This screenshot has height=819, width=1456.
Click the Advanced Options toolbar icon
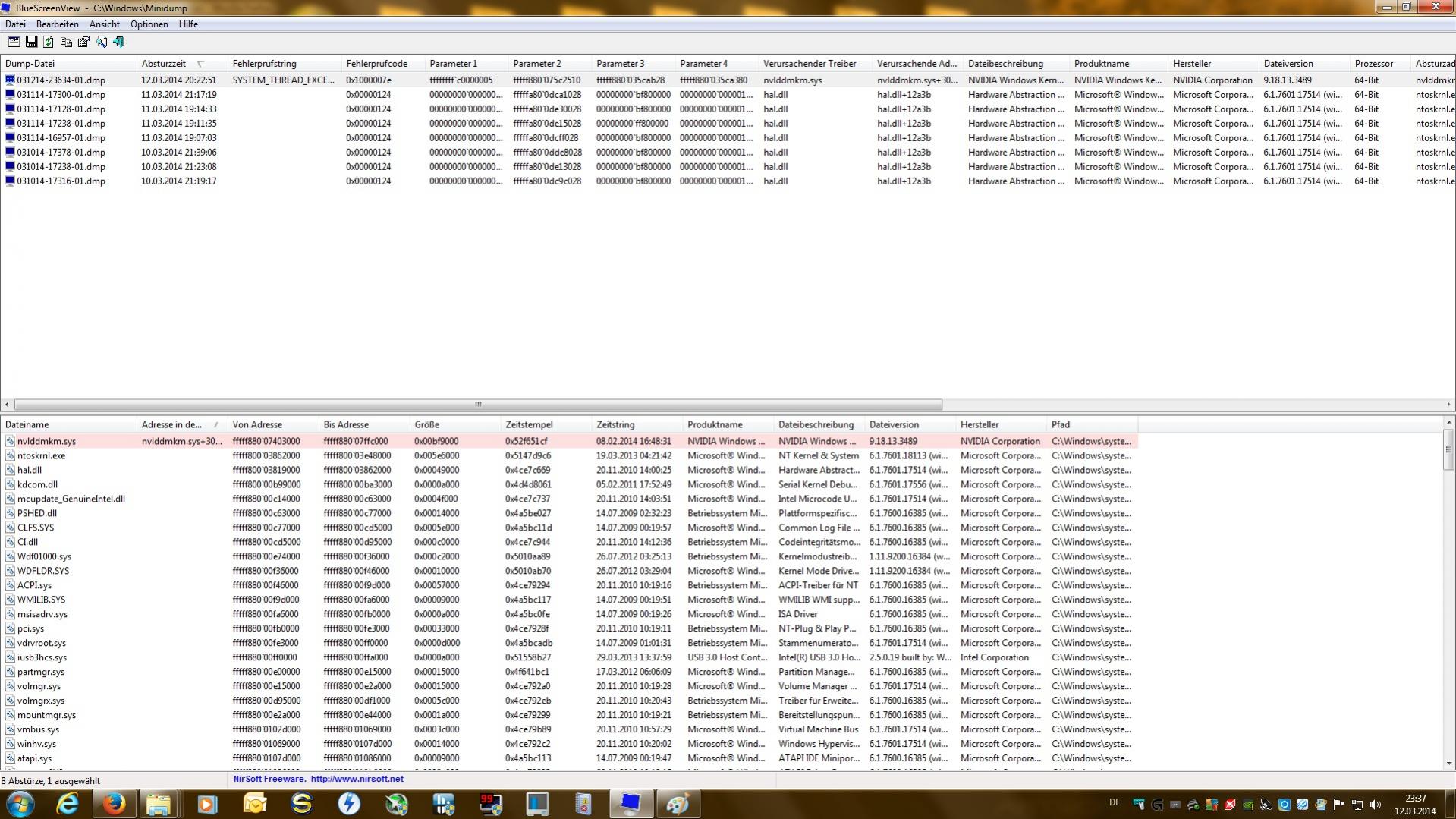tap(14, 43)
